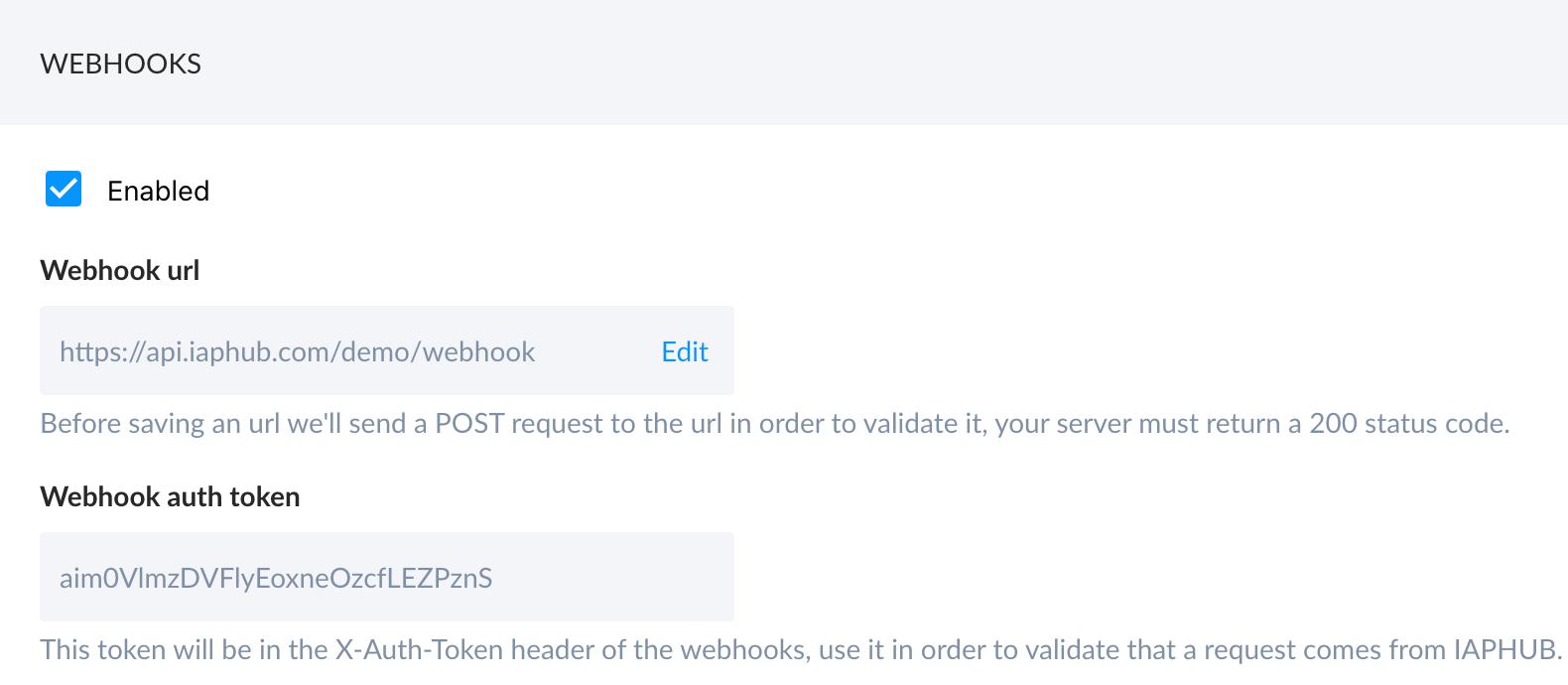The image size is (1568, 685).
Task: Click the Webhook auth token label
Action: pos(170,496)
